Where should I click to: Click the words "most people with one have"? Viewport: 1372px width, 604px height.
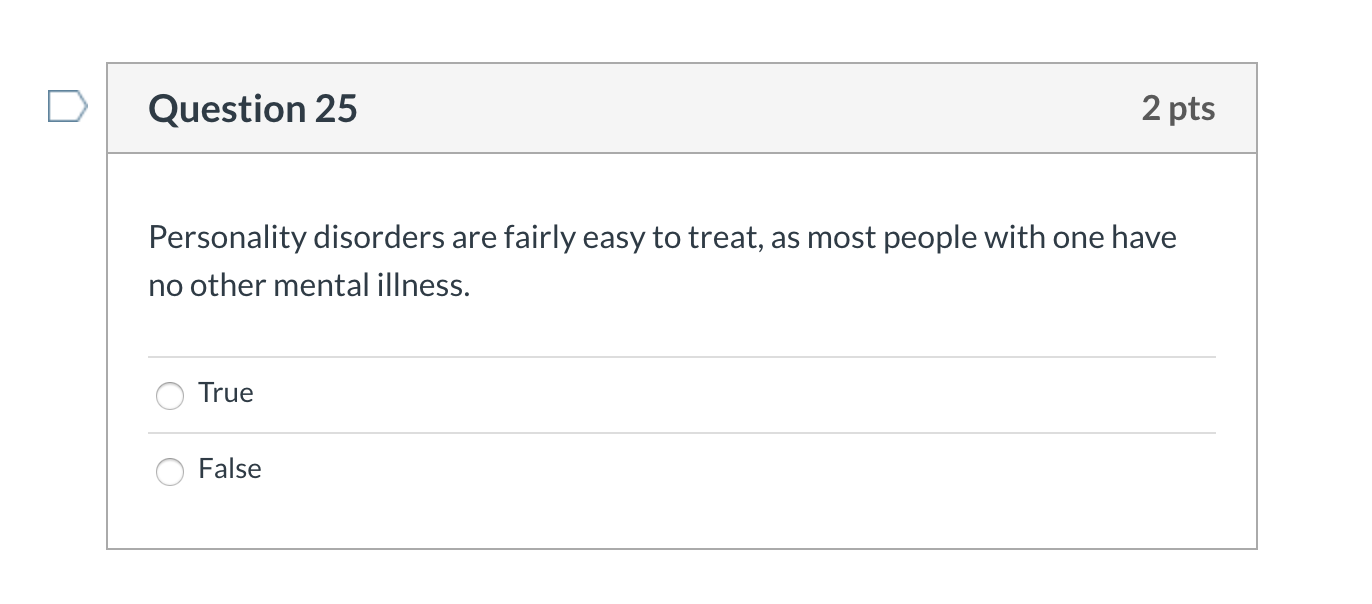[x=991, y=238]
